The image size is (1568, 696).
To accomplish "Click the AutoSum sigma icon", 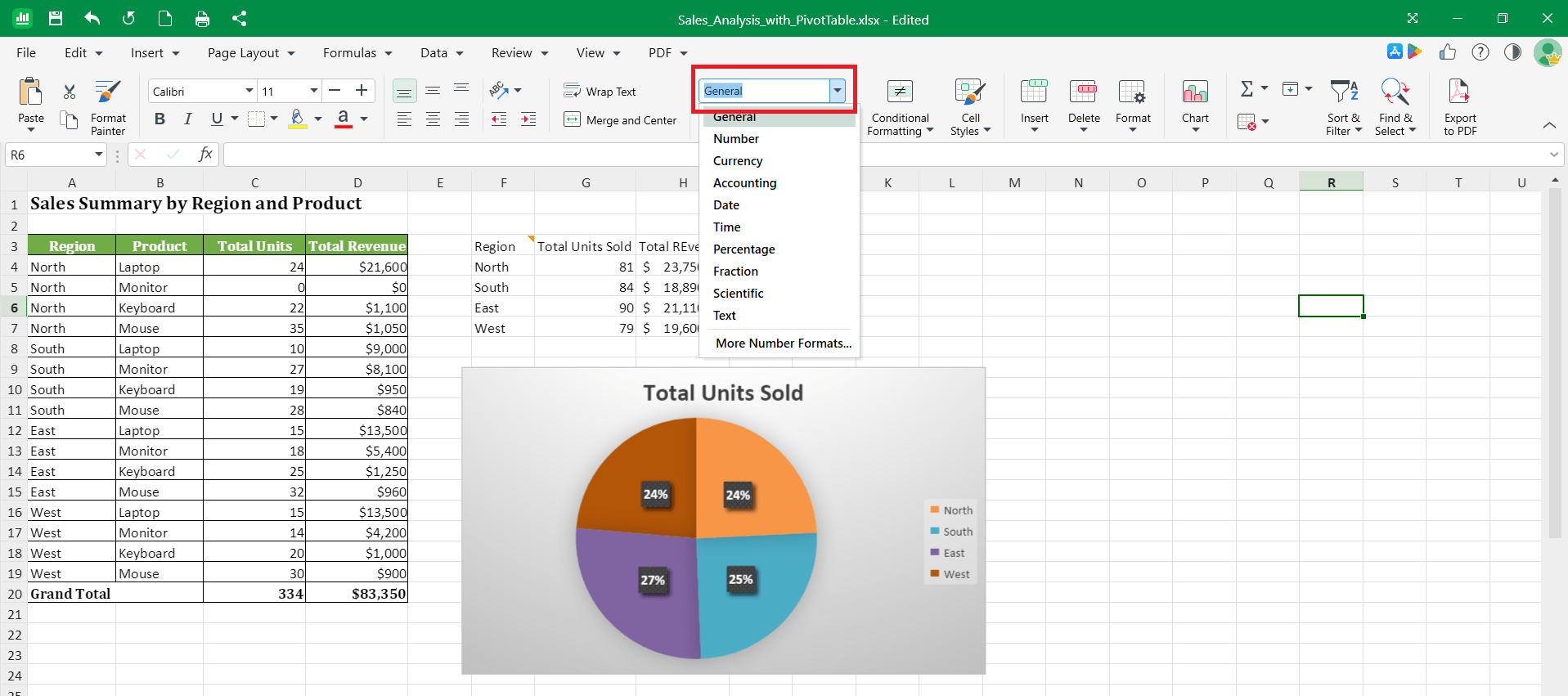I will 1247,88.
